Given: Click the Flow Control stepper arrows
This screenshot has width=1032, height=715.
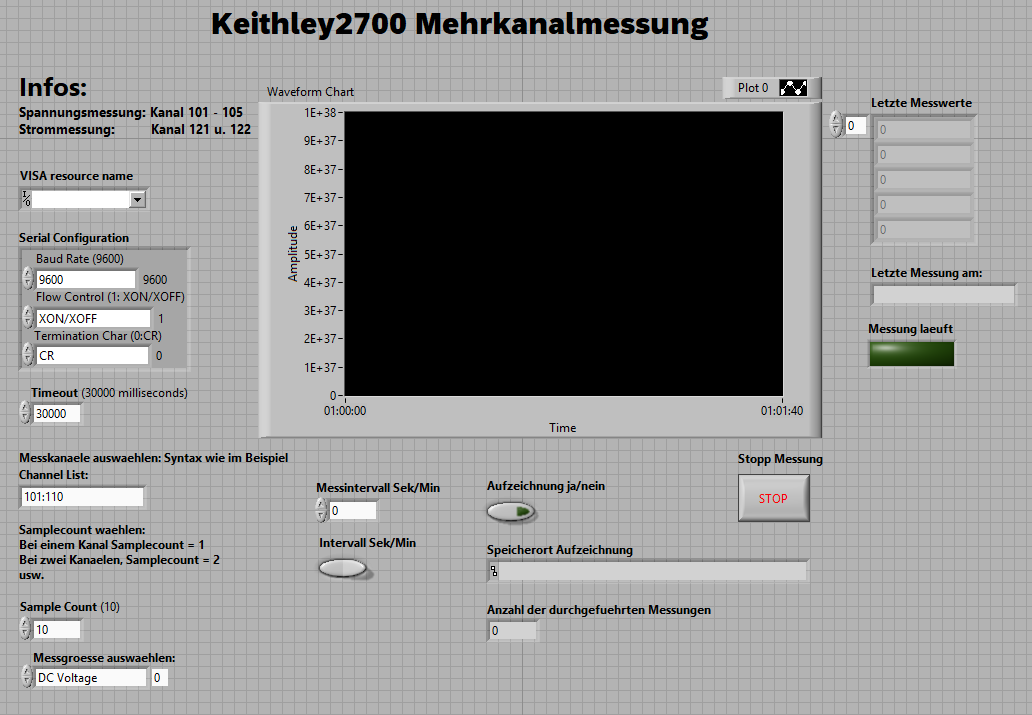Looking at the screenshot, I should pos(28,317).
